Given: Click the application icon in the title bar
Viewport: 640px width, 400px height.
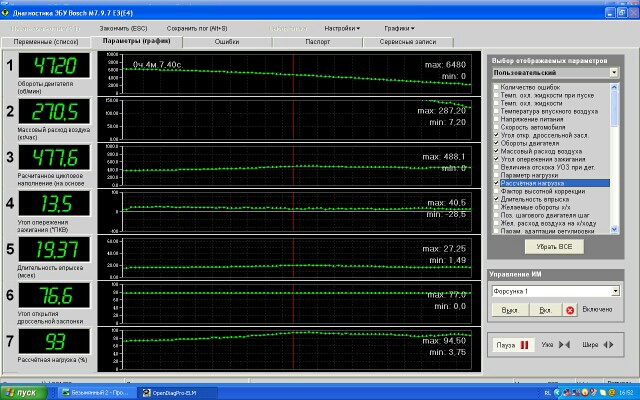Looking at the screenshot, I should tap(5, 13).
